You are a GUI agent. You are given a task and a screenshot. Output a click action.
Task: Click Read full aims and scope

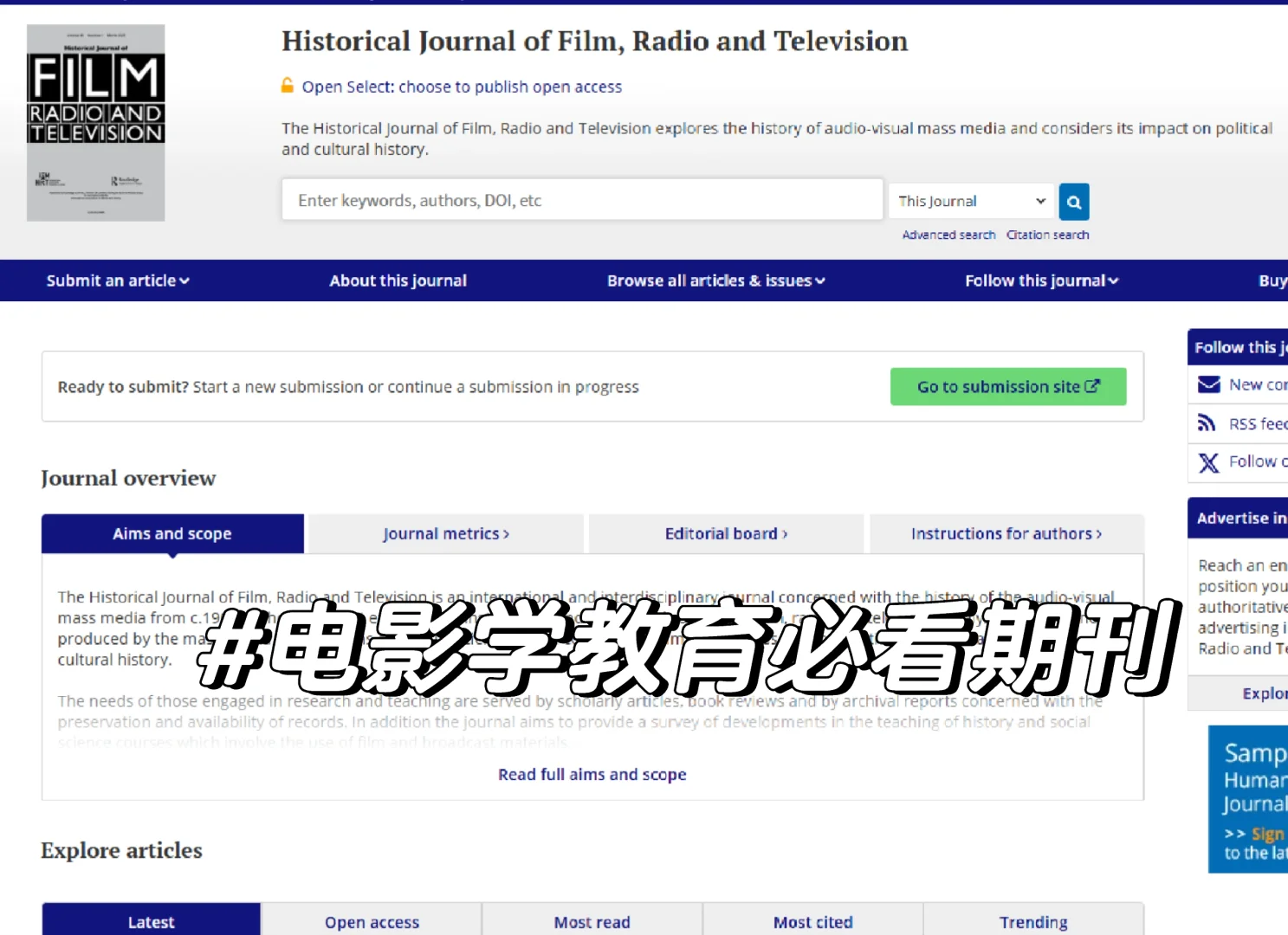(592, 773)
